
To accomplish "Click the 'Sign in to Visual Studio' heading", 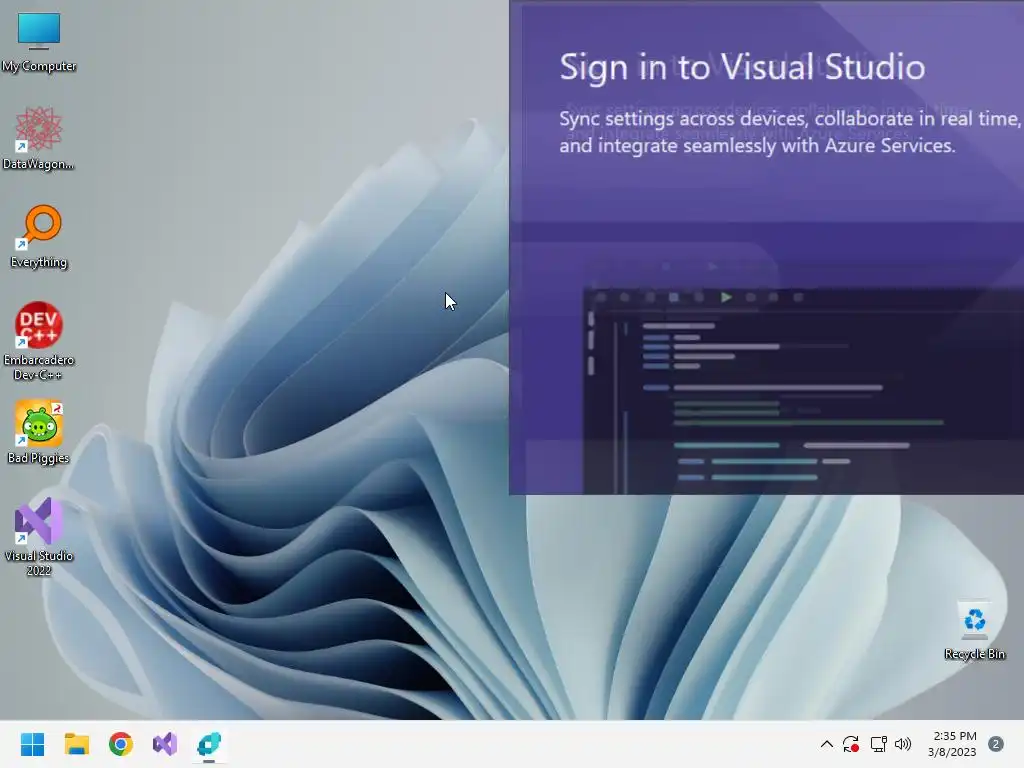I will click(x=742, y=67).
